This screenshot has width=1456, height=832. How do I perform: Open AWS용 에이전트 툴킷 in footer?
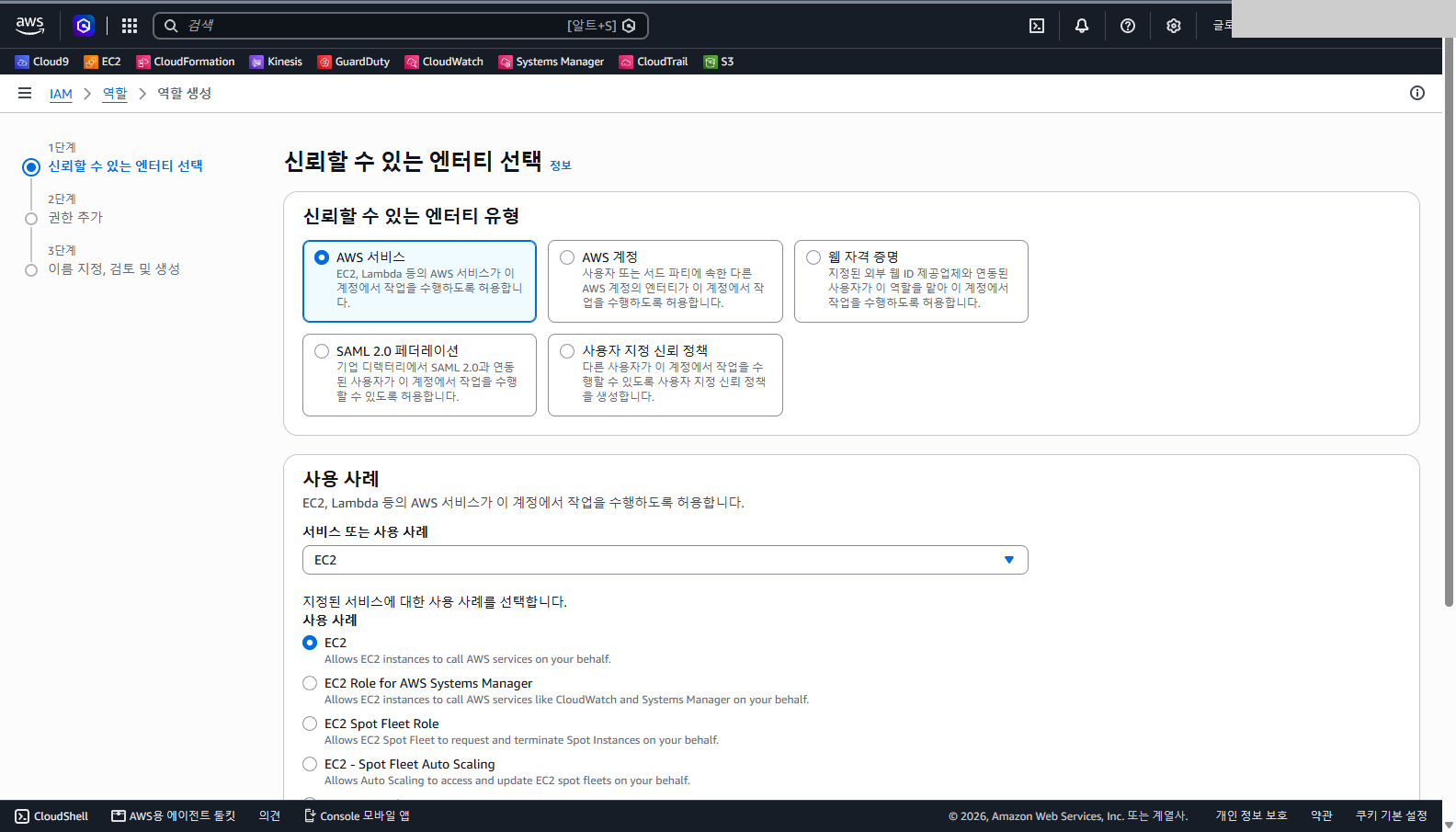click(174, 815)
